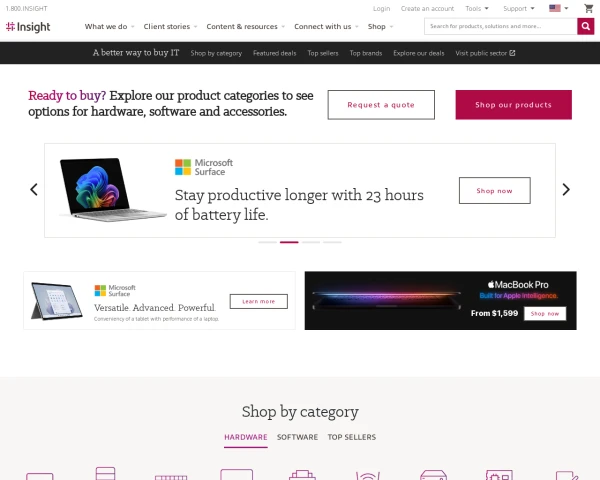The image size is (600, 480).
Task: Switch to the SOFTWARE category tab
Action: [x=297, y=437]
